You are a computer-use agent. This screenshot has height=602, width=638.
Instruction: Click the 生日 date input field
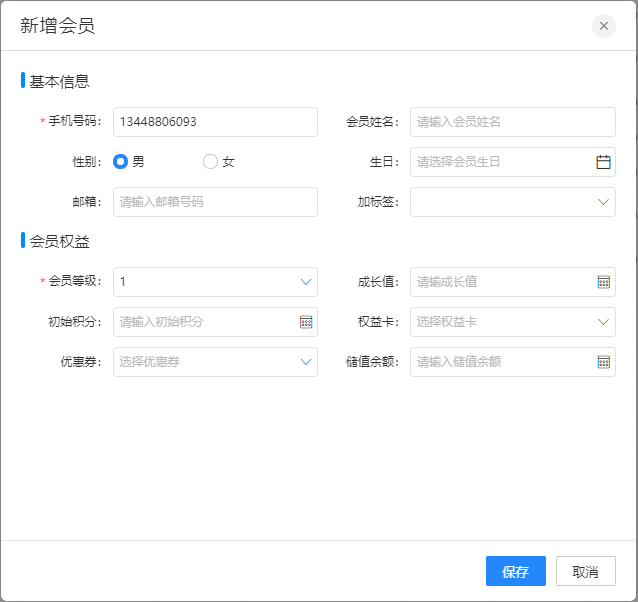coord(500,162)
